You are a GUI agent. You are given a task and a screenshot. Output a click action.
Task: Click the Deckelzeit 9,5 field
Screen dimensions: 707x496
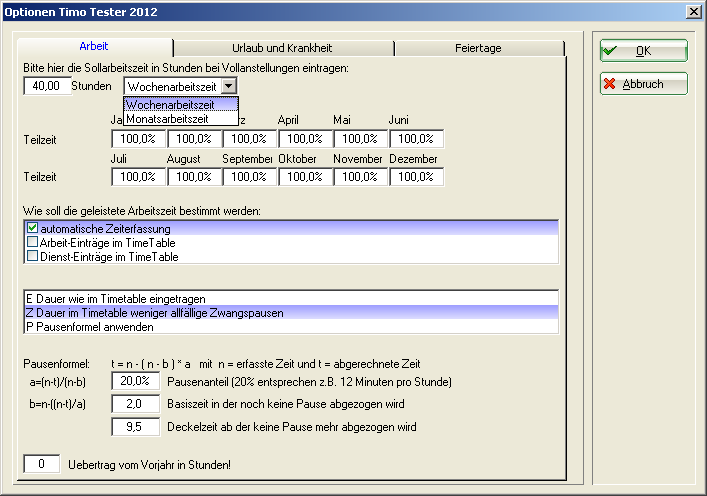(x=135, y=427)
